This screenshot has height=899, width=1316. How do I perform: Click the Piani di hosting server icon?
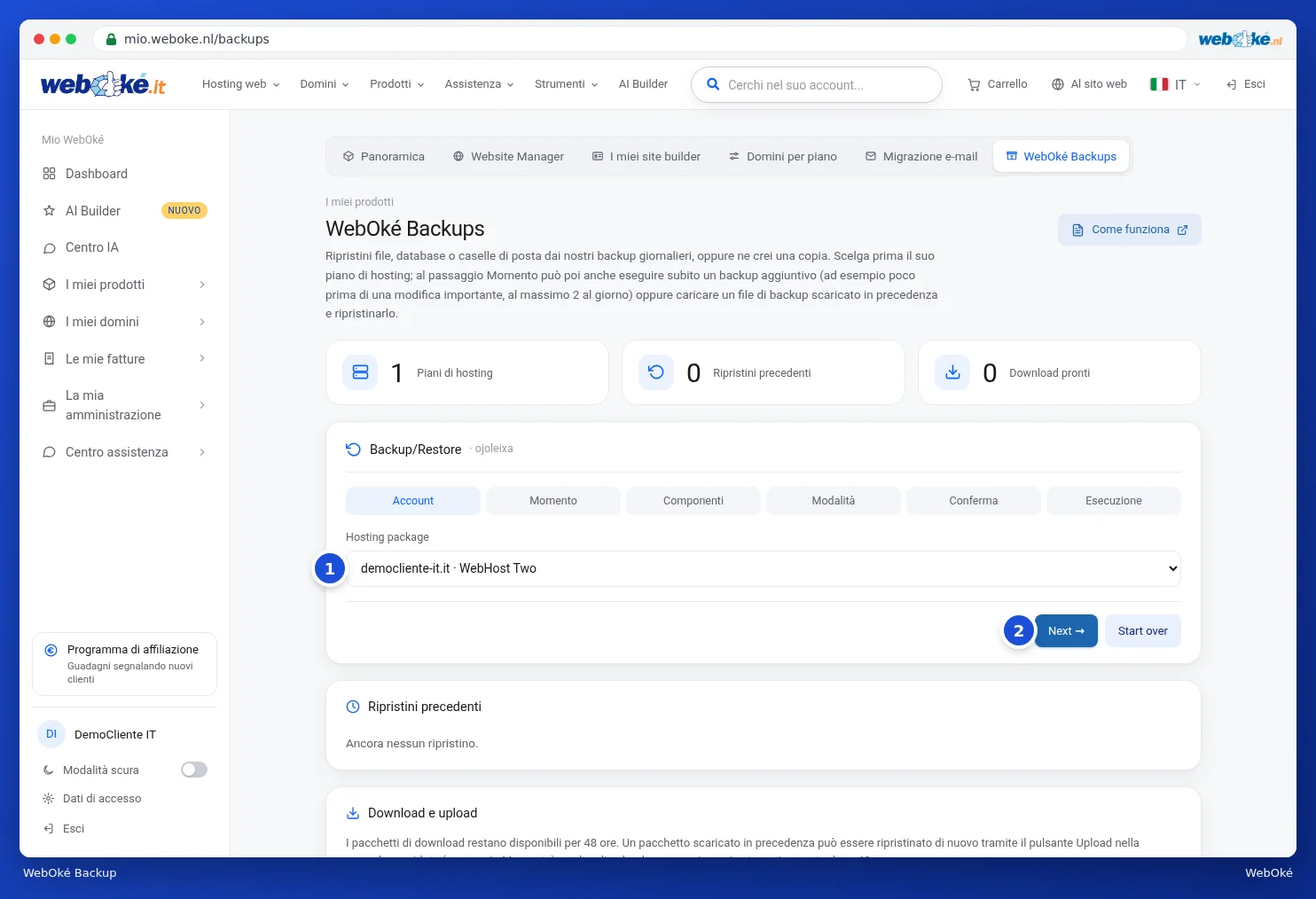tap(361, 372)
